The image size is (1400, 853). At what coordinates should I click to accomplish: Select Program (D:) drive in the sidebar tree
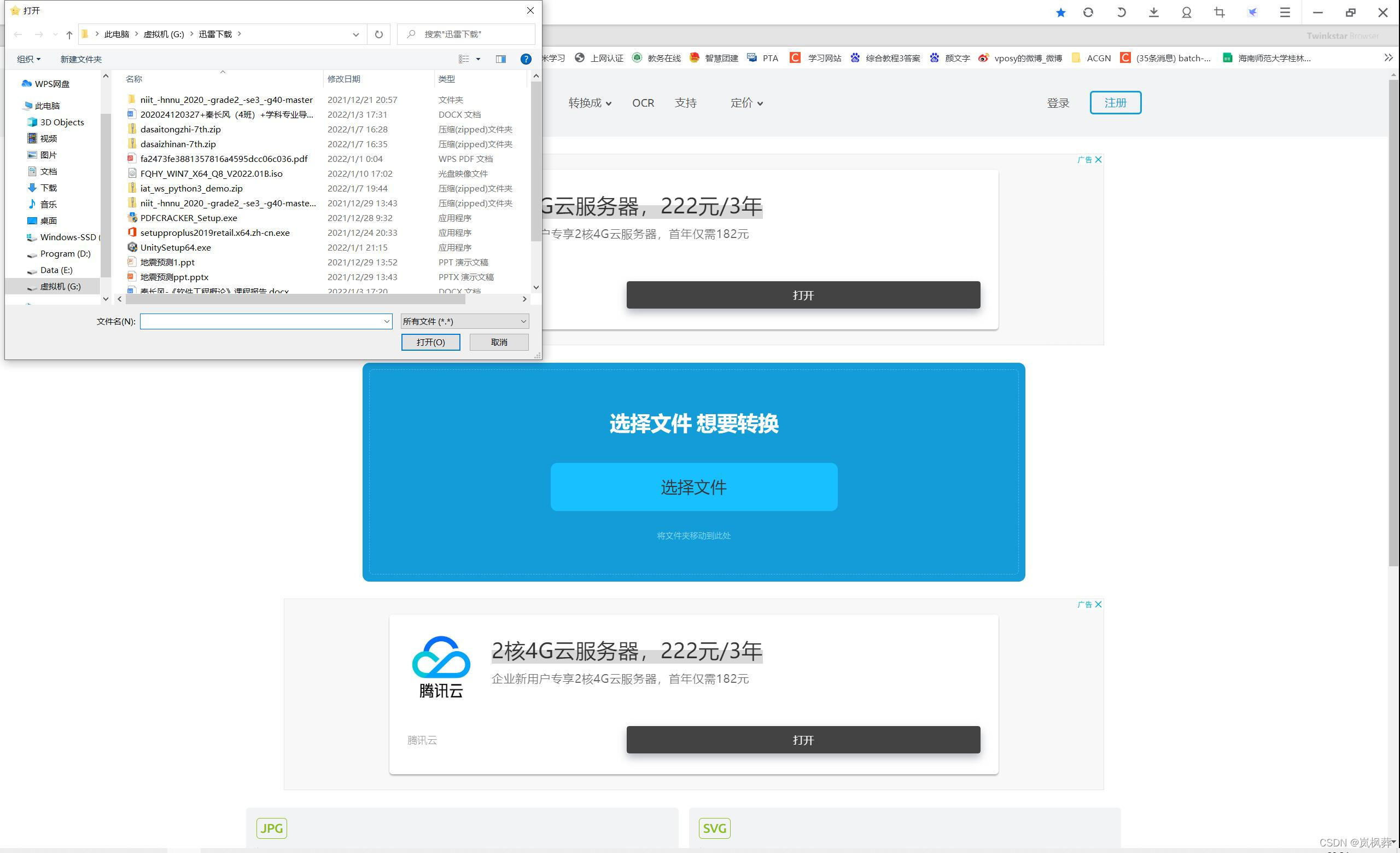point(65,253)
